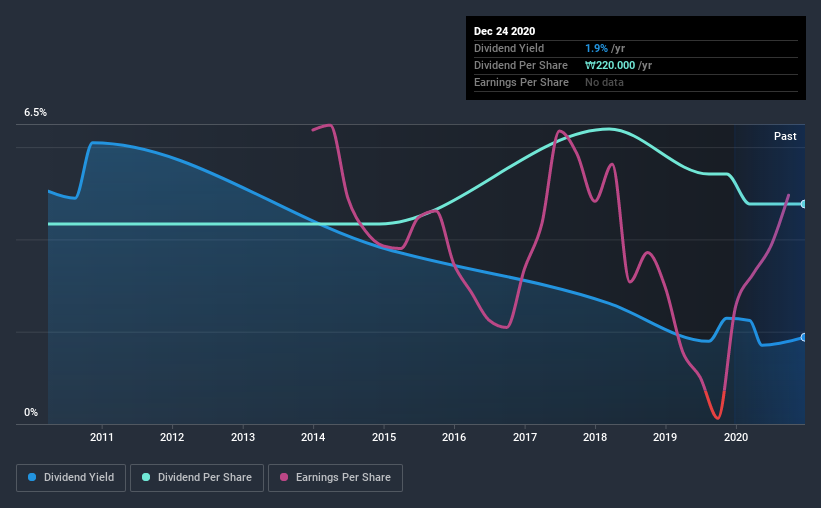Click the pink Earnings Per Share legend dot
Image resolution: width=821 pixels, height=508 pixels.
tap(284, 477)
